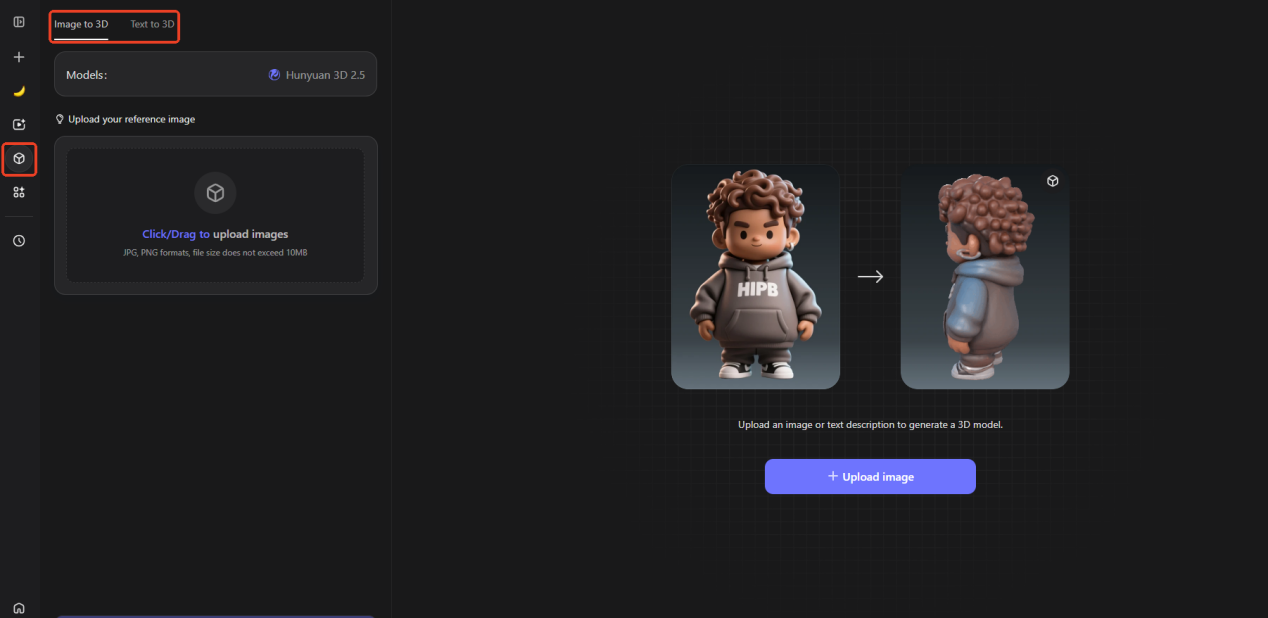Click the plus icon in left sidebar
The width and height of the screenshot is (1268, 618).
pos(19,57)
